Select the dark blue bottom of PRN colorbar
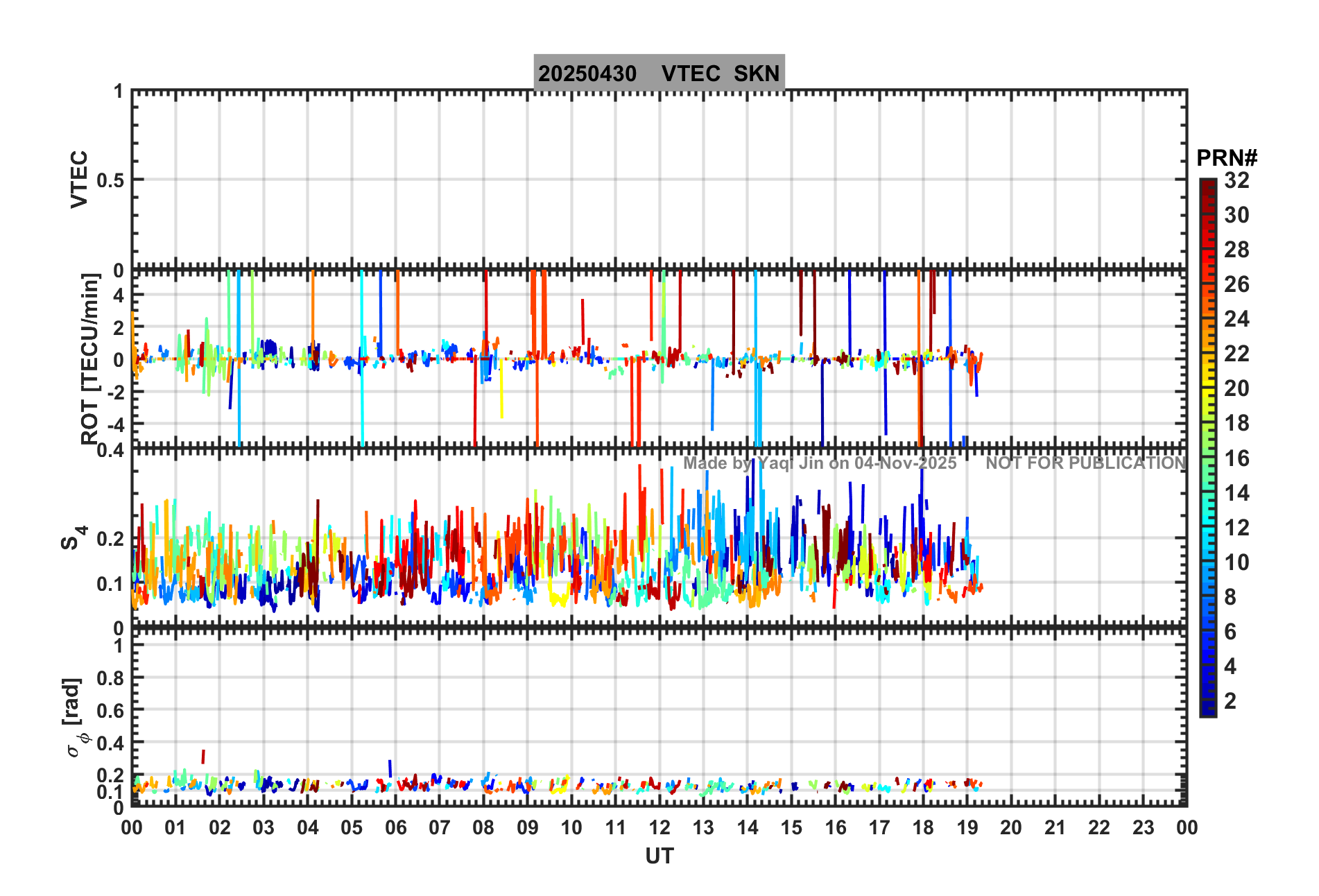 tap(1208, 709)
